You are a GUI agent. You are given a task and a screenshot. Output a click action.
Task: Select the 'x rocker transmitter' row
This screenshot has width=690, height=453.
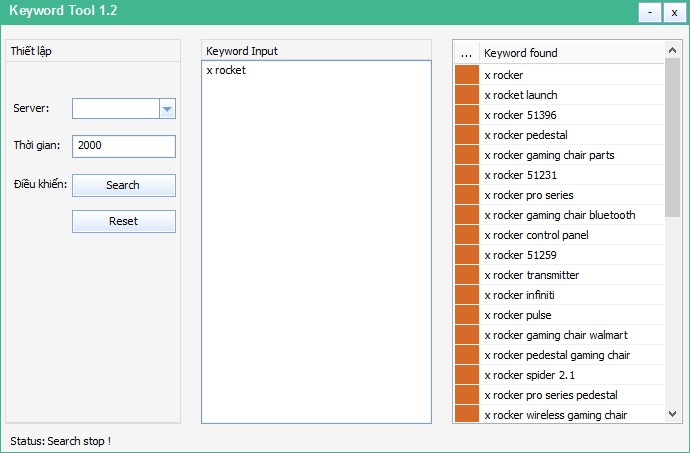point(559,275)
